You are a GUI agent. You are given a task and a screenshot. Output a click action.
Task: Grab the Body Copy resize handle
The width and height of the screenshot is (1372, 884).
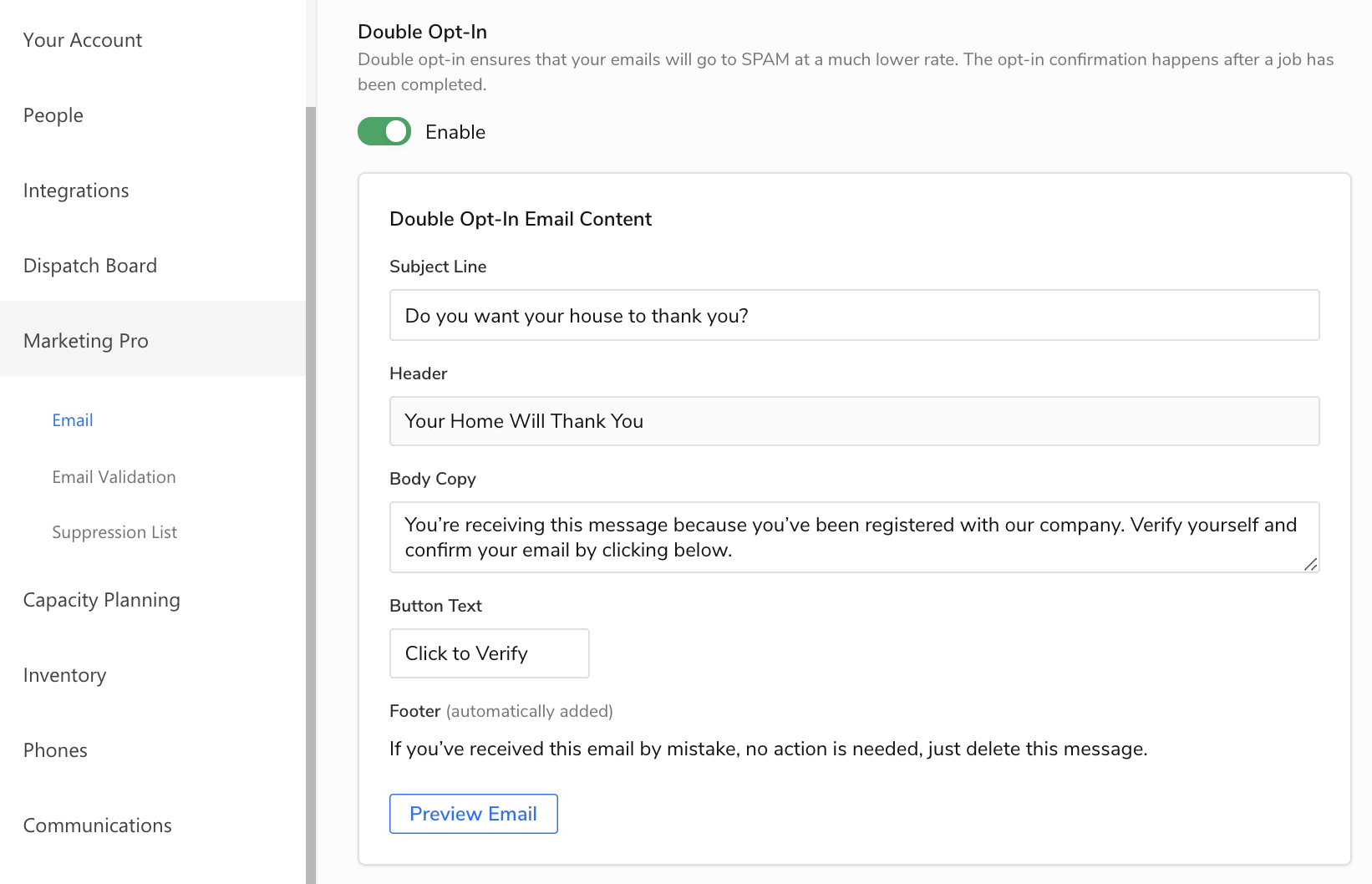pos(1310,565)
